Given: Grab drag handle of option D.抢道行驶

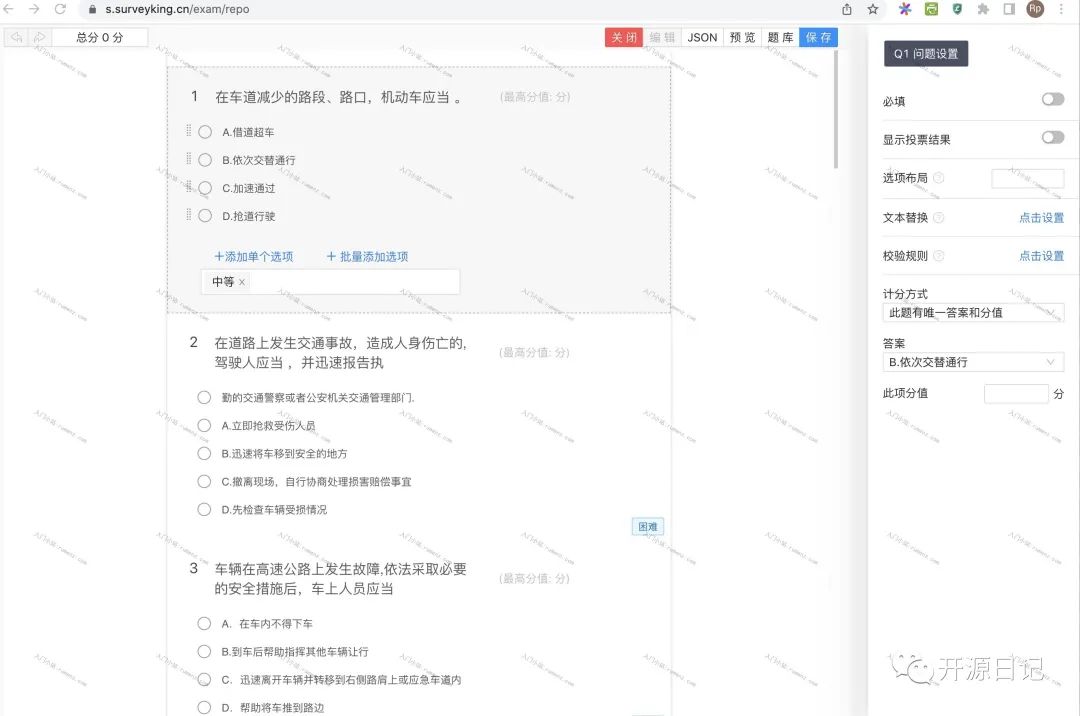Looking at the screenshot, I should click(x=189, y=215).
